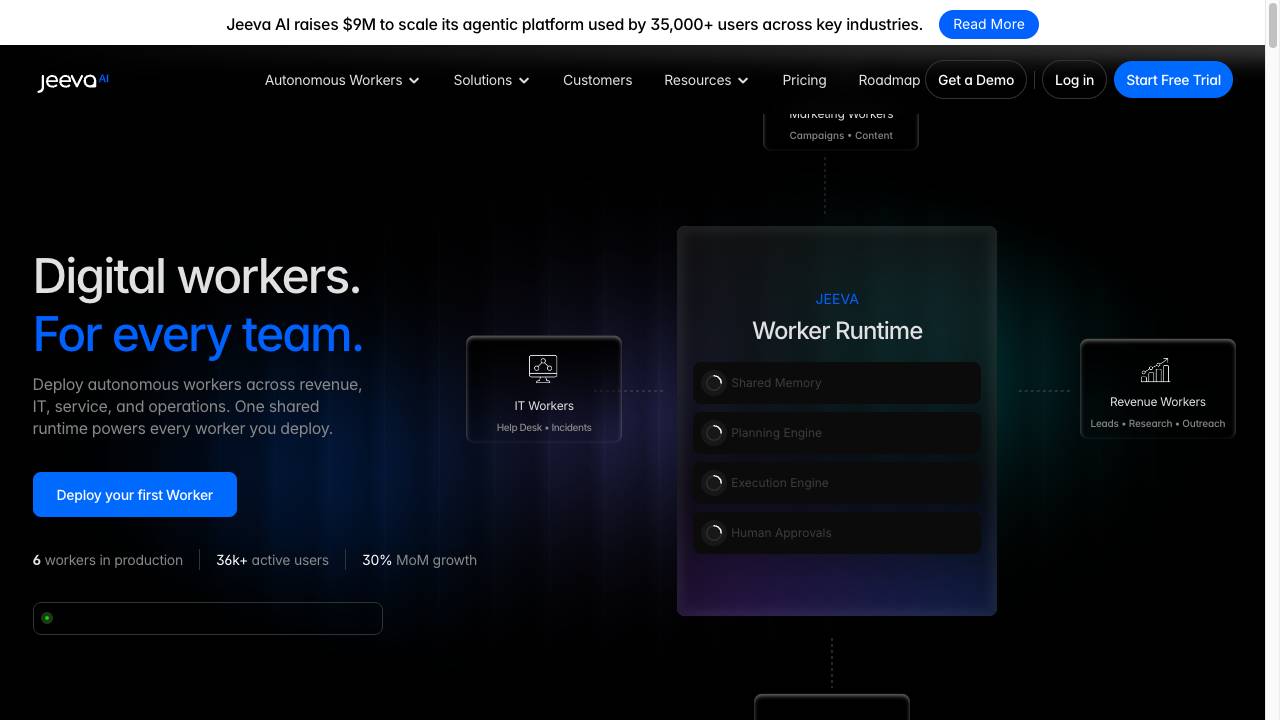Request a demo with Get a Demo
Viewport: 1280px width, 720px height.
click(x=976, y=80)
